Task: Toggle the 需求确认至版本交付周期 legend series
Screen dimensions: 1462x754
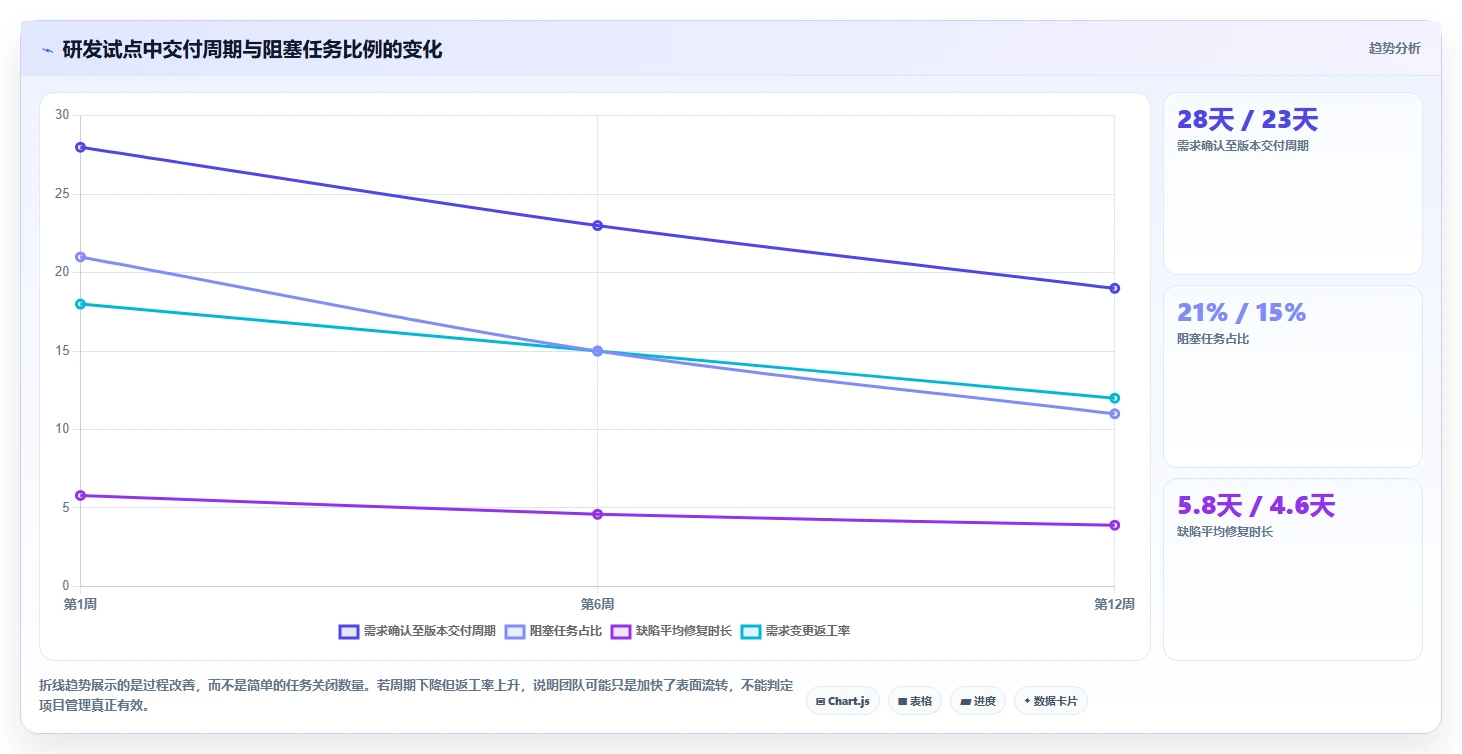Action: pos(417,631)
